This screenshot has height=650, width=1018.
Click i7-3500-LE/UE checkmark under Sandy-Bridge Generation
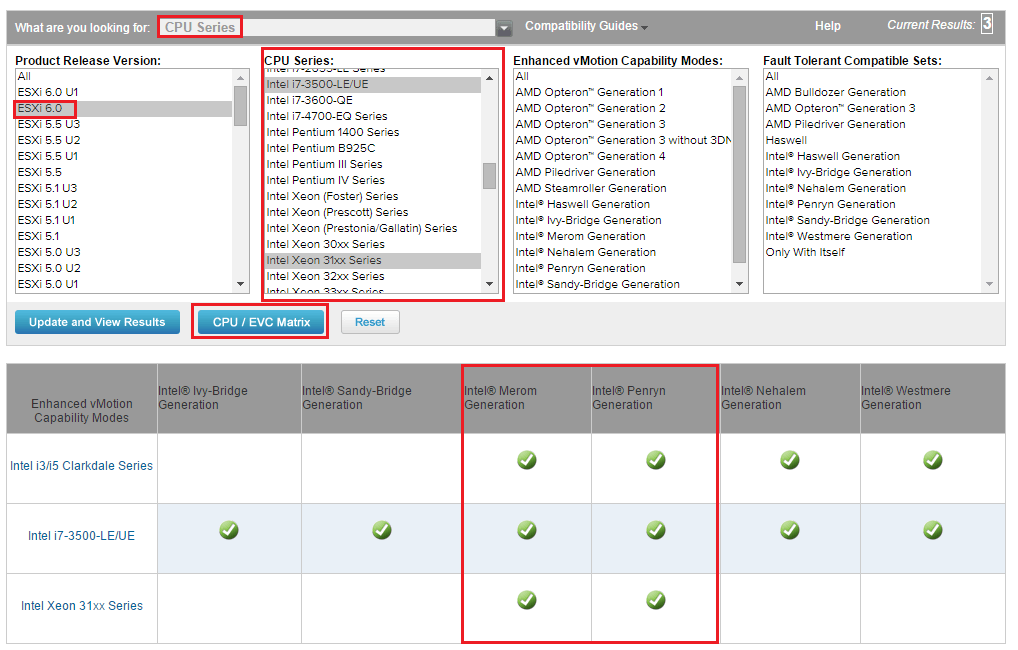pos(382,530)
